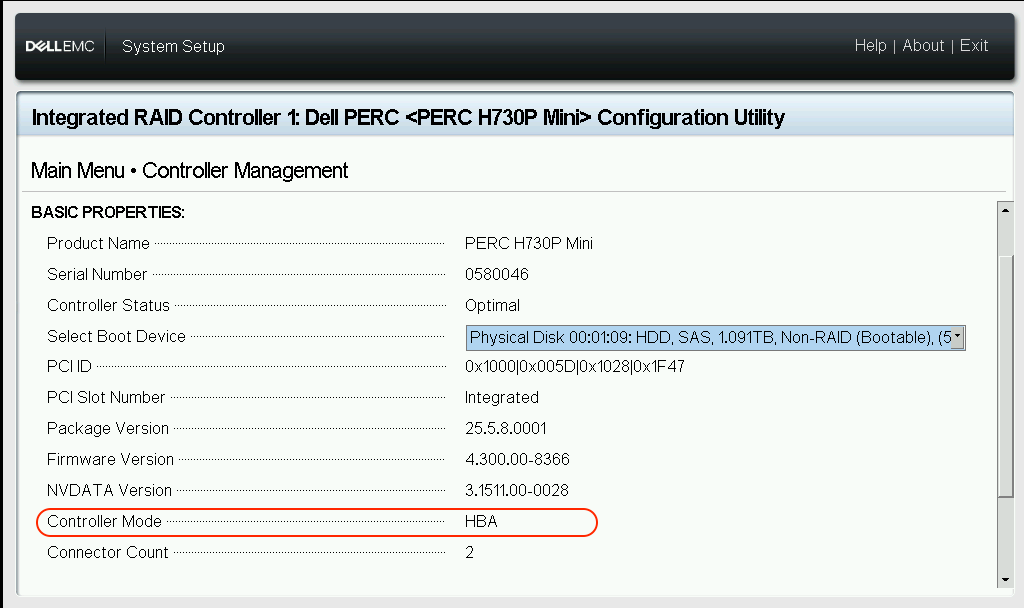
Task: Click the Dell EMC logo
Action: [x=59, y=46]
